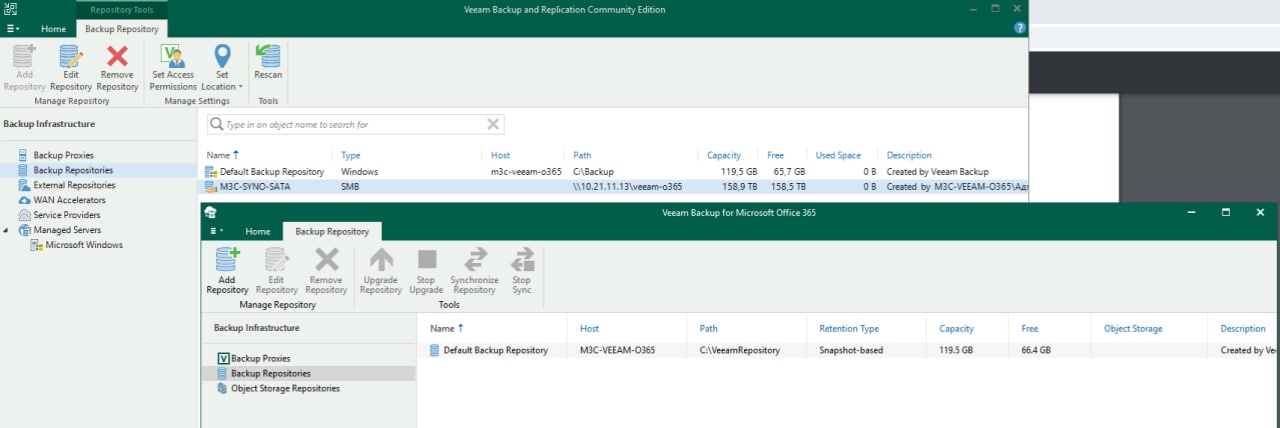Open the main menu button in the Replication window
The width and height of the screenshot is (1280, 428).
pyautogui.click(x=13, y=29)
